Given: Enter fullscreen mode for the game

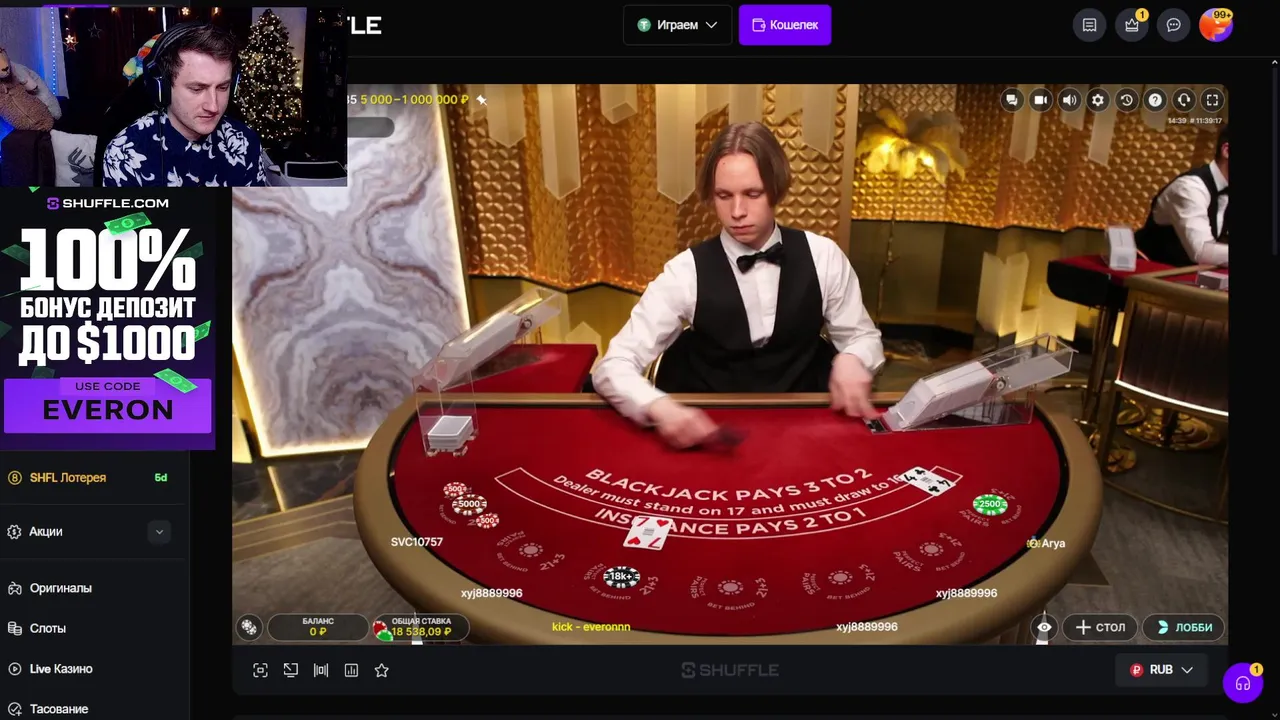Looking at the screenshot, I should (x=1212, y=100).
